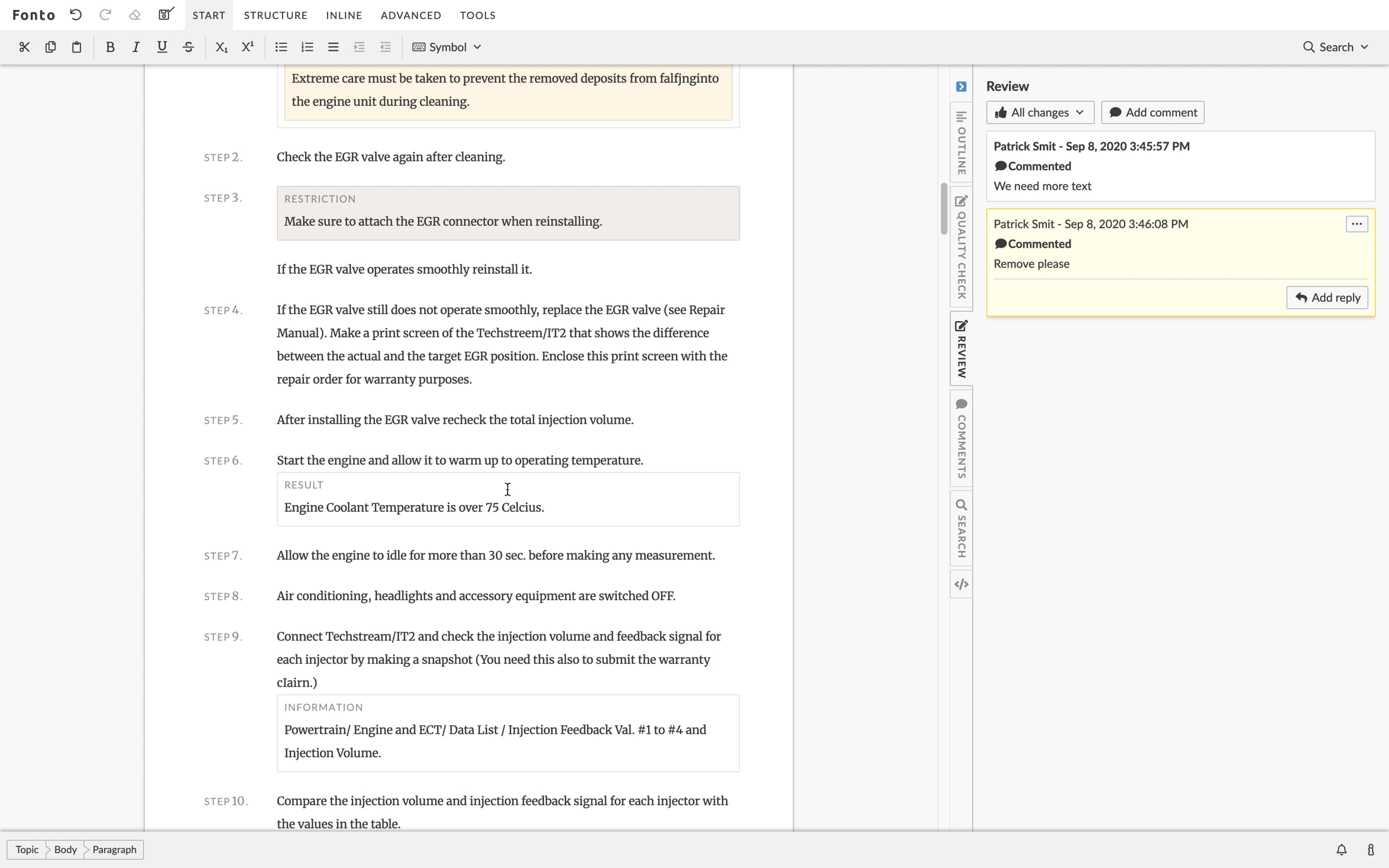
Task: Switch to the ADVANCED tab
Action: point(411,15)
